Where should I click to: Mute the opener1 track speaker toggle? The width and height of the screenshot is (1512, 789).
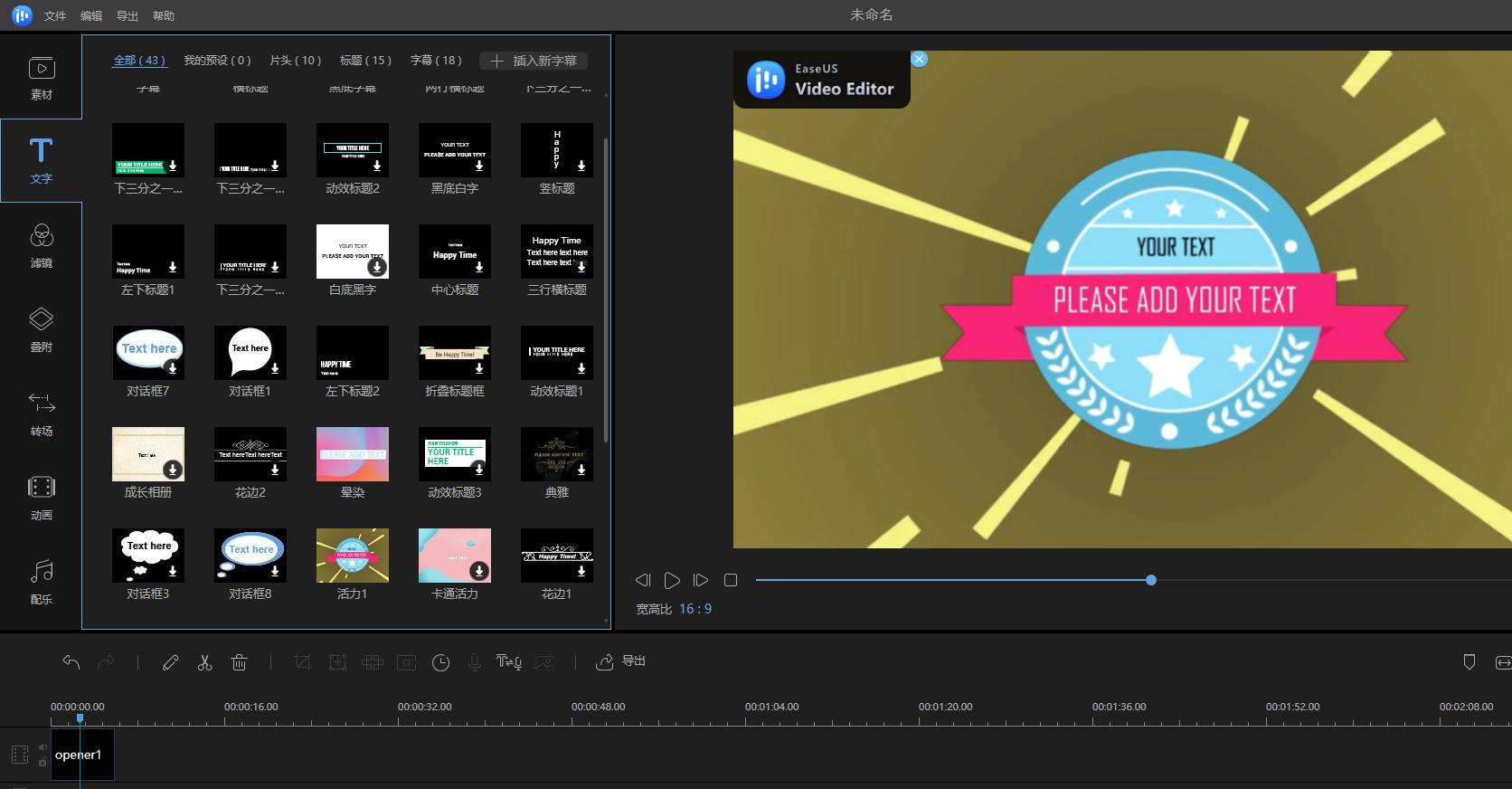tap(43, 748)
